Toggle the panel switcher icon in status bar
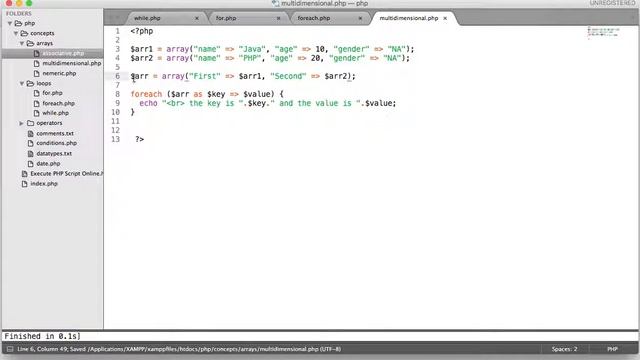 coord(10,349)
